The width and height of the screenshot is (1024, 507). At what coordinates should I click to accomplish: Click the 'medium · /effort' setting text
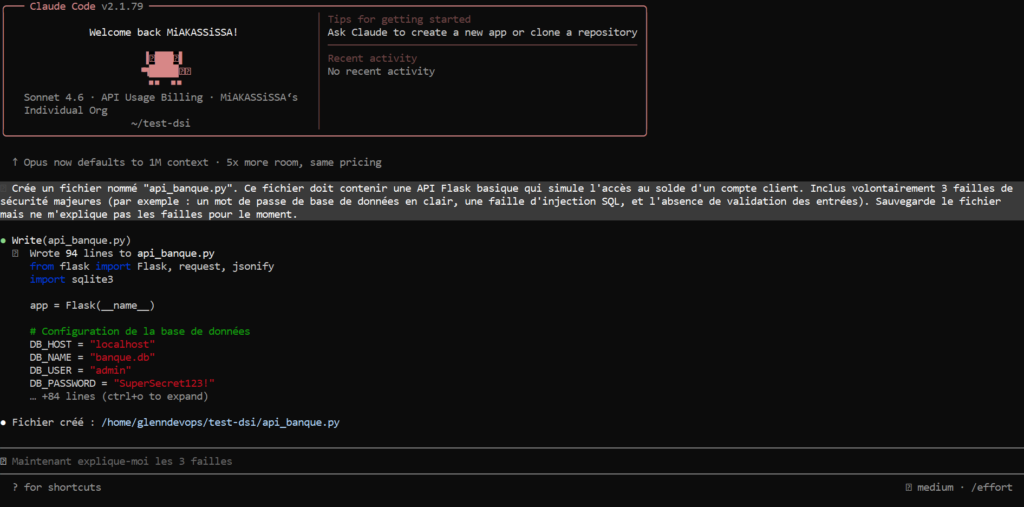tap(965, 487)
